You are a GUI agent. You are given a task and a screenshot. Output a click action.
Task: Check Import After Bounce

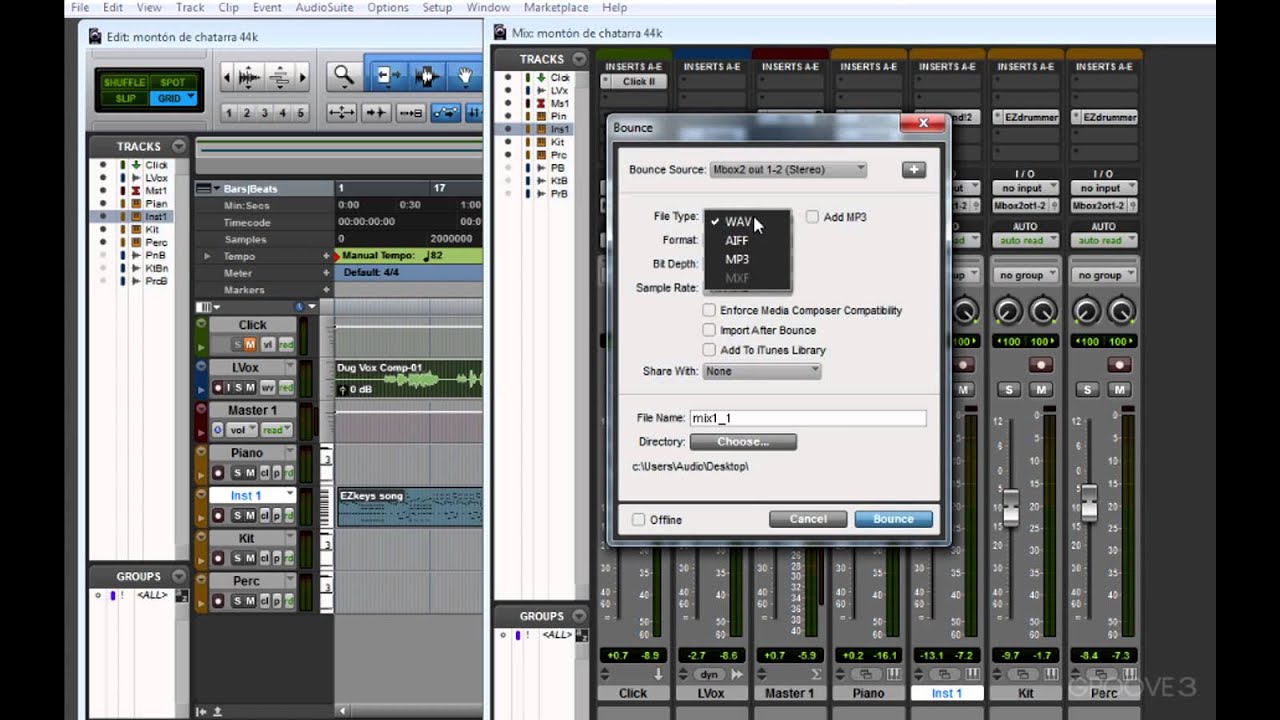coord(709,330)
